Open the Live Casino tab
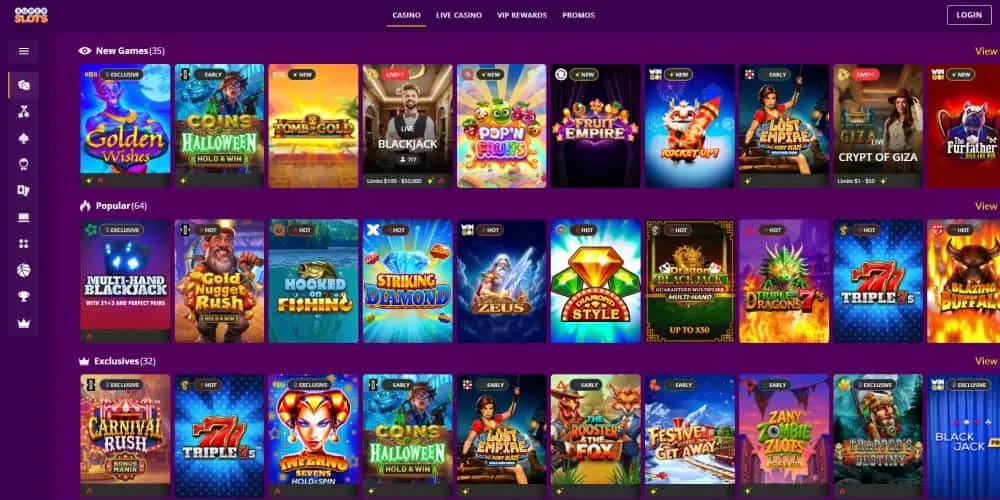The image size is (1000, 500). 459,15
